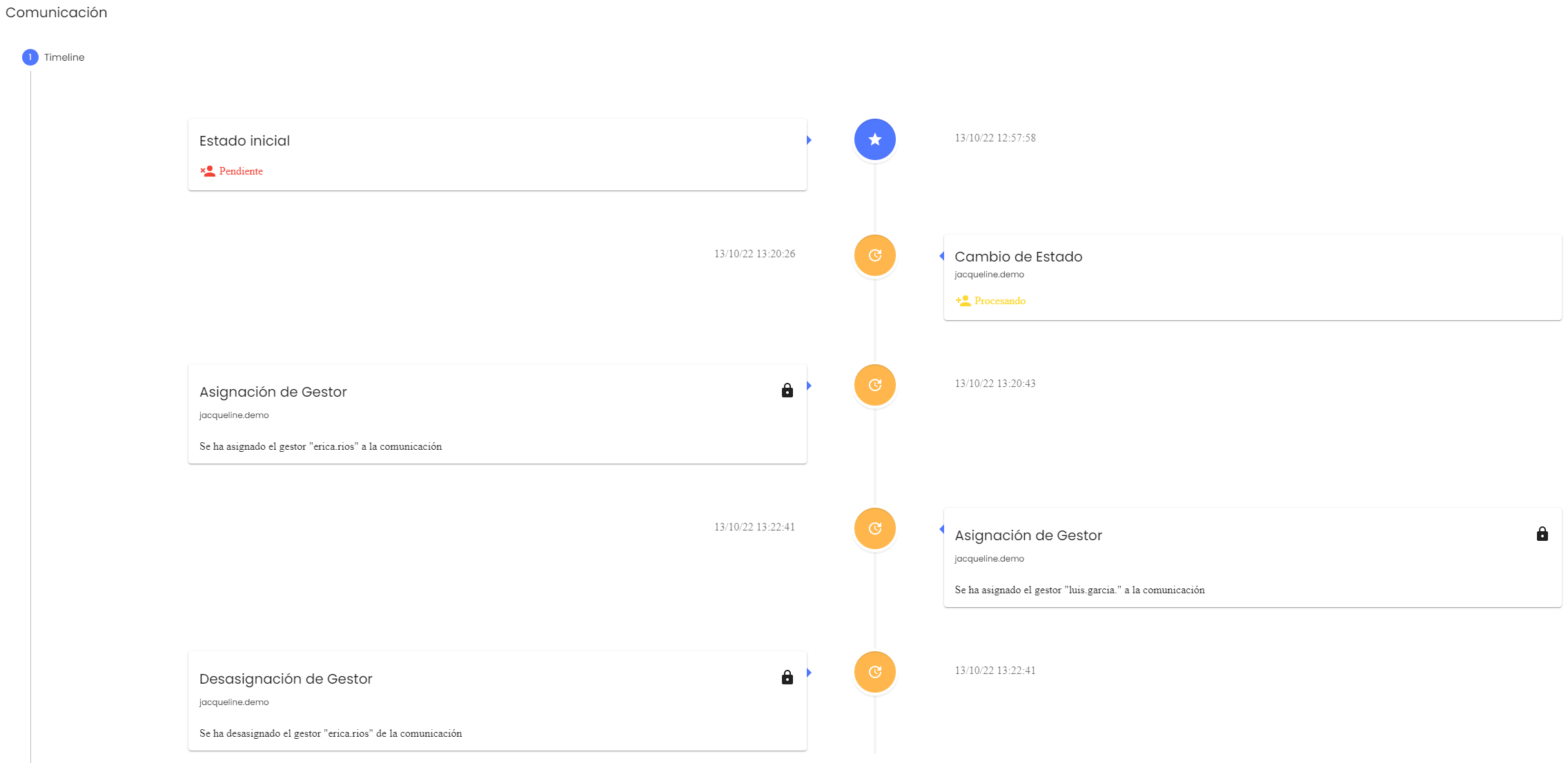The height and width of the screenshot is (763, 1568).
Task: Click the lock on Desasignación de Gestor card
Action: tap(787, 677)
